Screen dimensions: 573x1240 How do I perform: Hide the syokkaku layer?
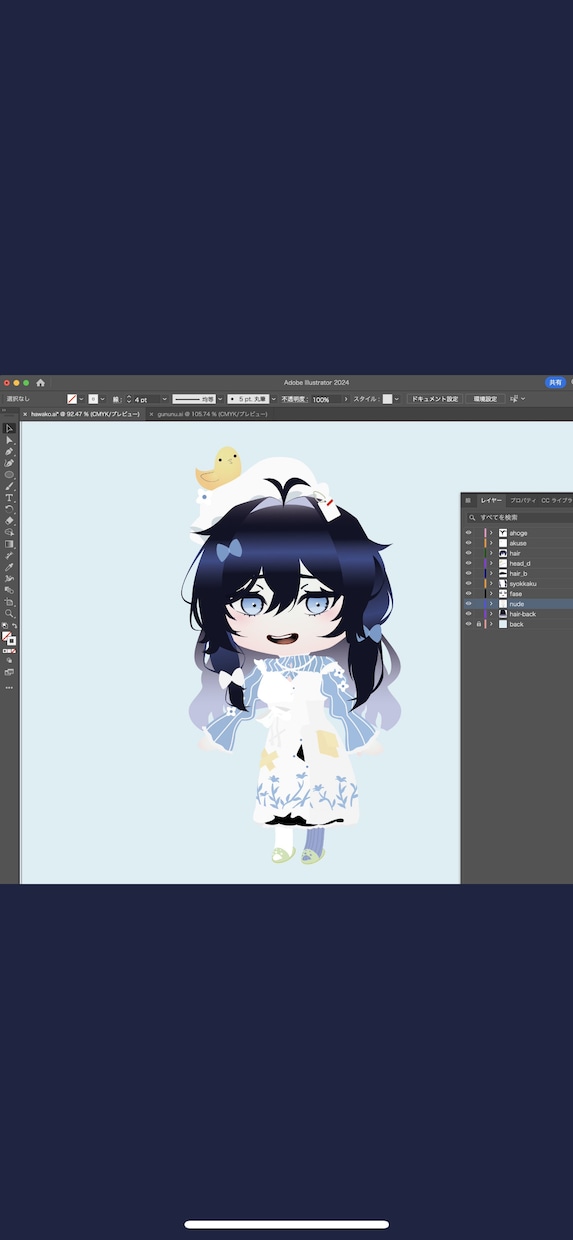point(468,583)
